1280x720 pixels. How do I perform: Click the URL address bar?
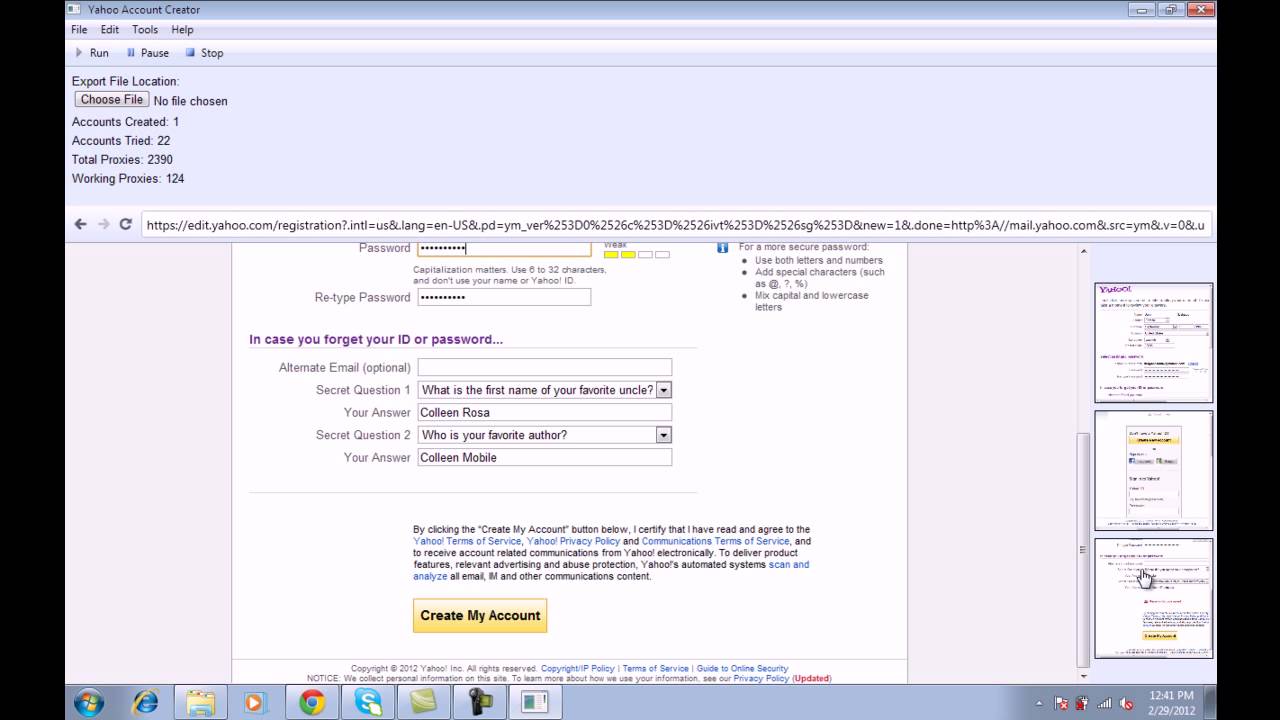click(x=676, y=225)
